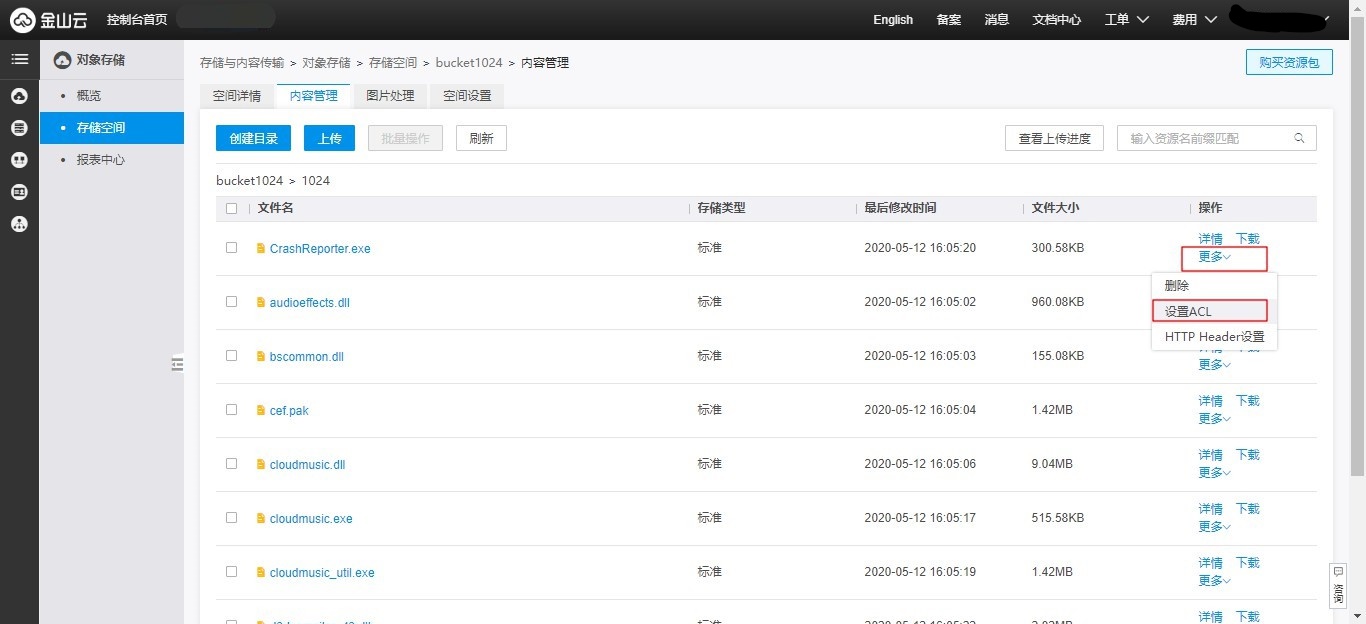Open the consultation chat widget icon

[x=1338, y=584]
